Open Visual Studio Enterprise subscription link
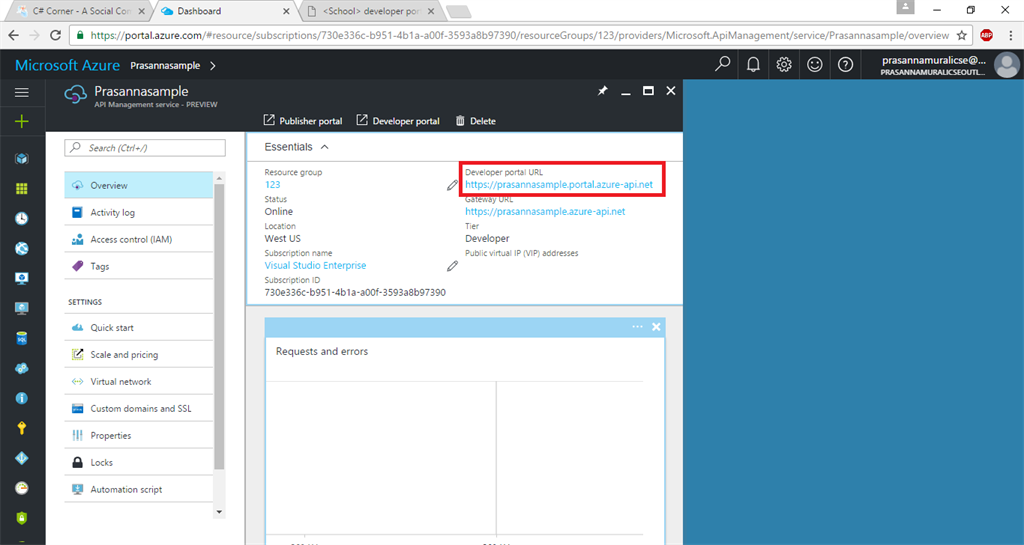The width and height of the screenshot is (1024, 545). click(x=315, y=266)
